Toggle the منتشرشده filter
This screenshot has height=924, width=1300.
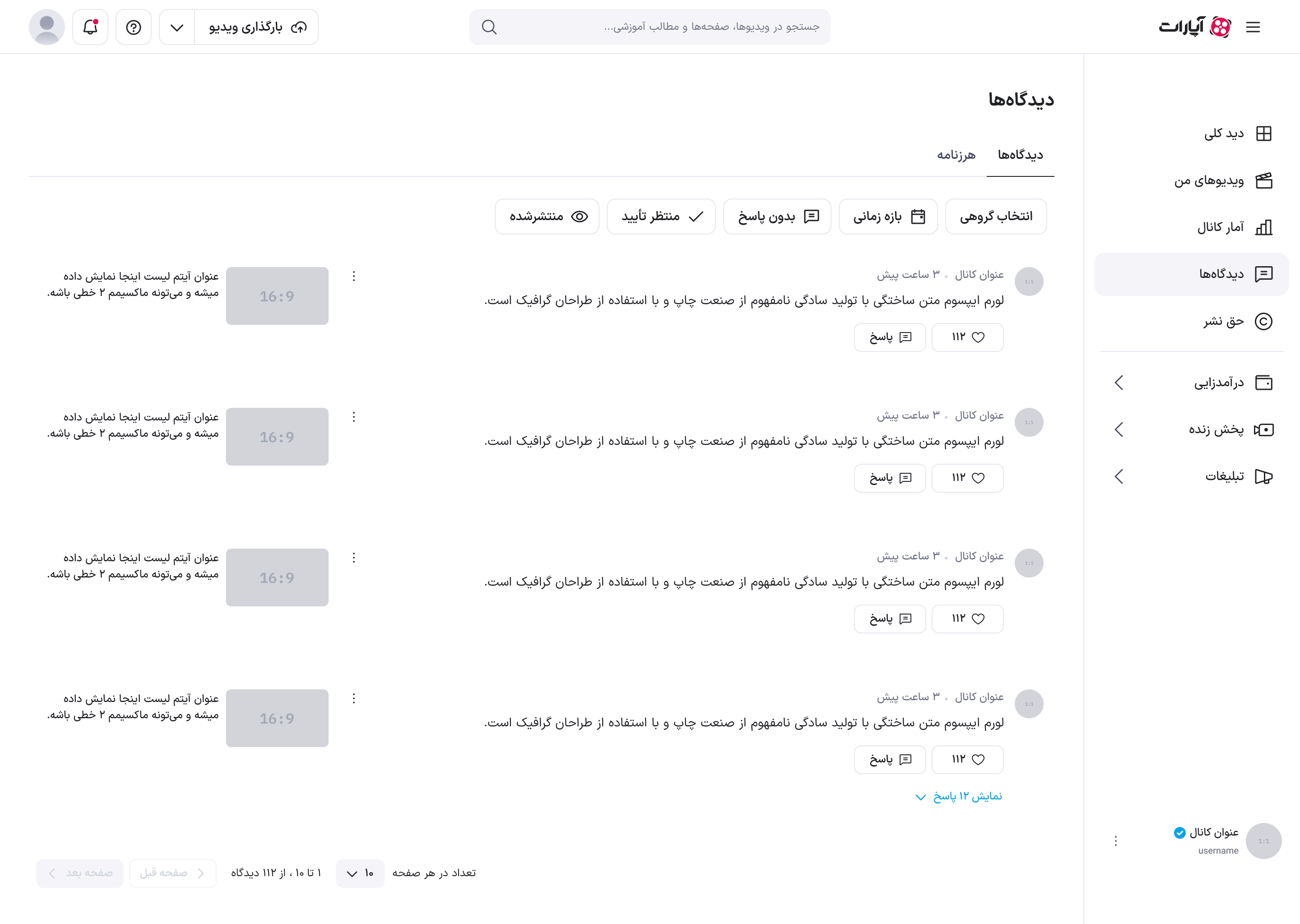[547, 216]
